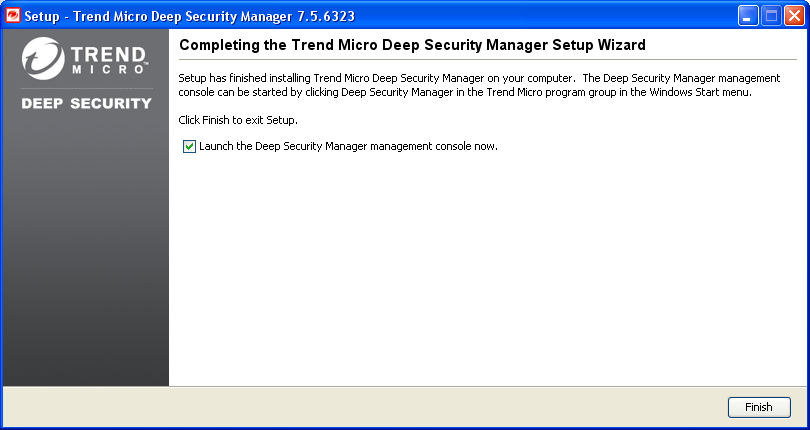The image size is (810, 430).
Task: Click the version number 7.5.6323 in the title
Action: pyautogui.click(x=319, y=16)
